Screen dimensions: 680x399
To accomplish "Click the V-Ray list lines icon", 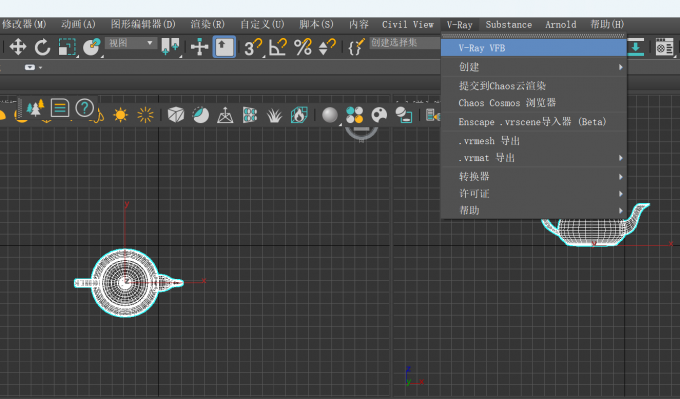I will pyautogui.click(x=60, y=108).
